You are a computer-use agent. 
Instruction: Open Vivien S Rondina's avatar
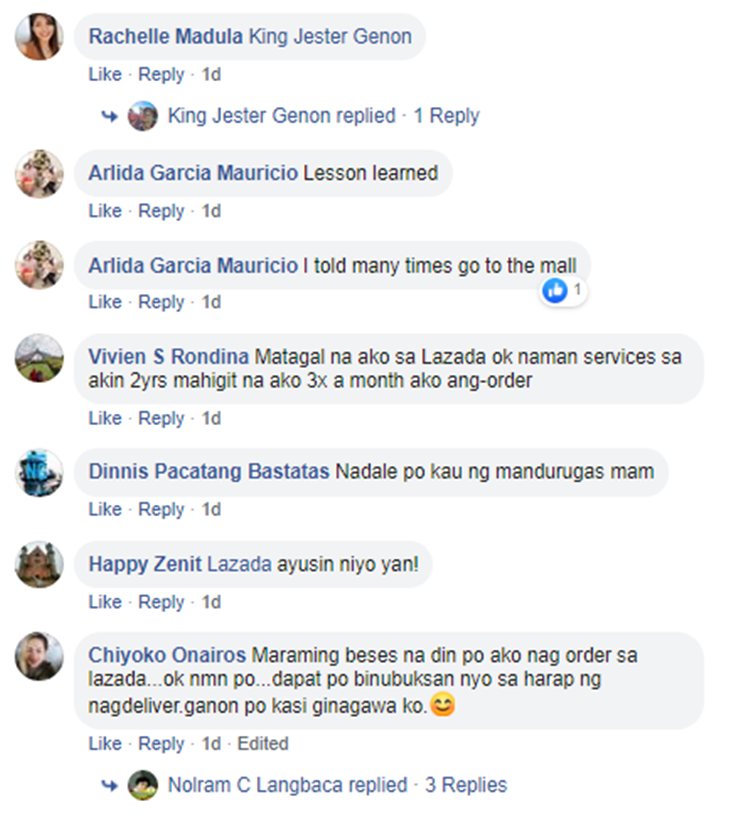click(39, 358)
